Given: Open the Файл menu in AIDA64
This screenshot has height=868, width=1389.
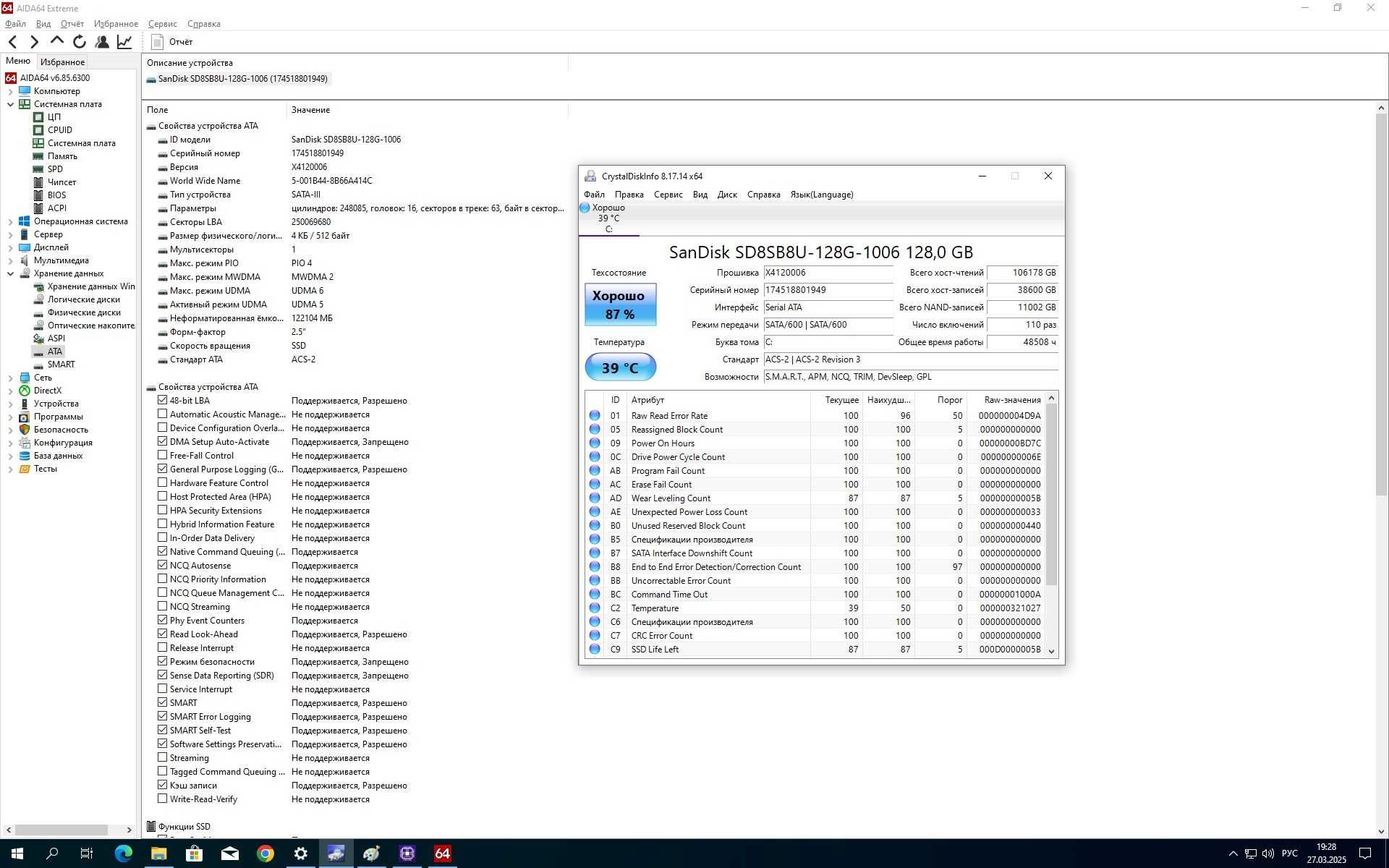Looking at the screenshot, I should [15, 24].
